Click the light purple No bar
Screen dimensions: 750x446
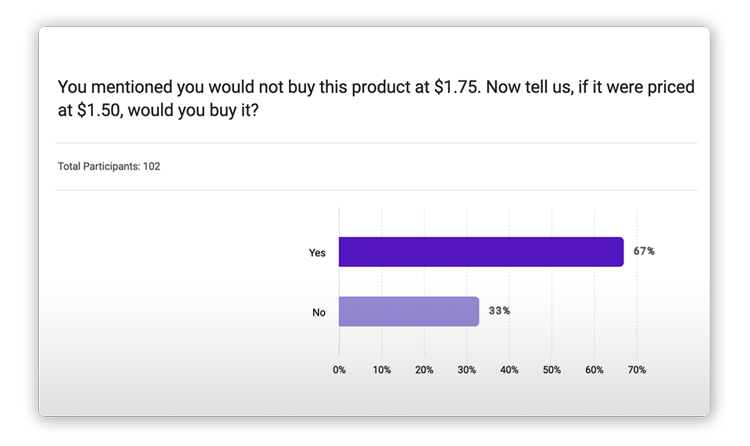click(x=408, y=311)
